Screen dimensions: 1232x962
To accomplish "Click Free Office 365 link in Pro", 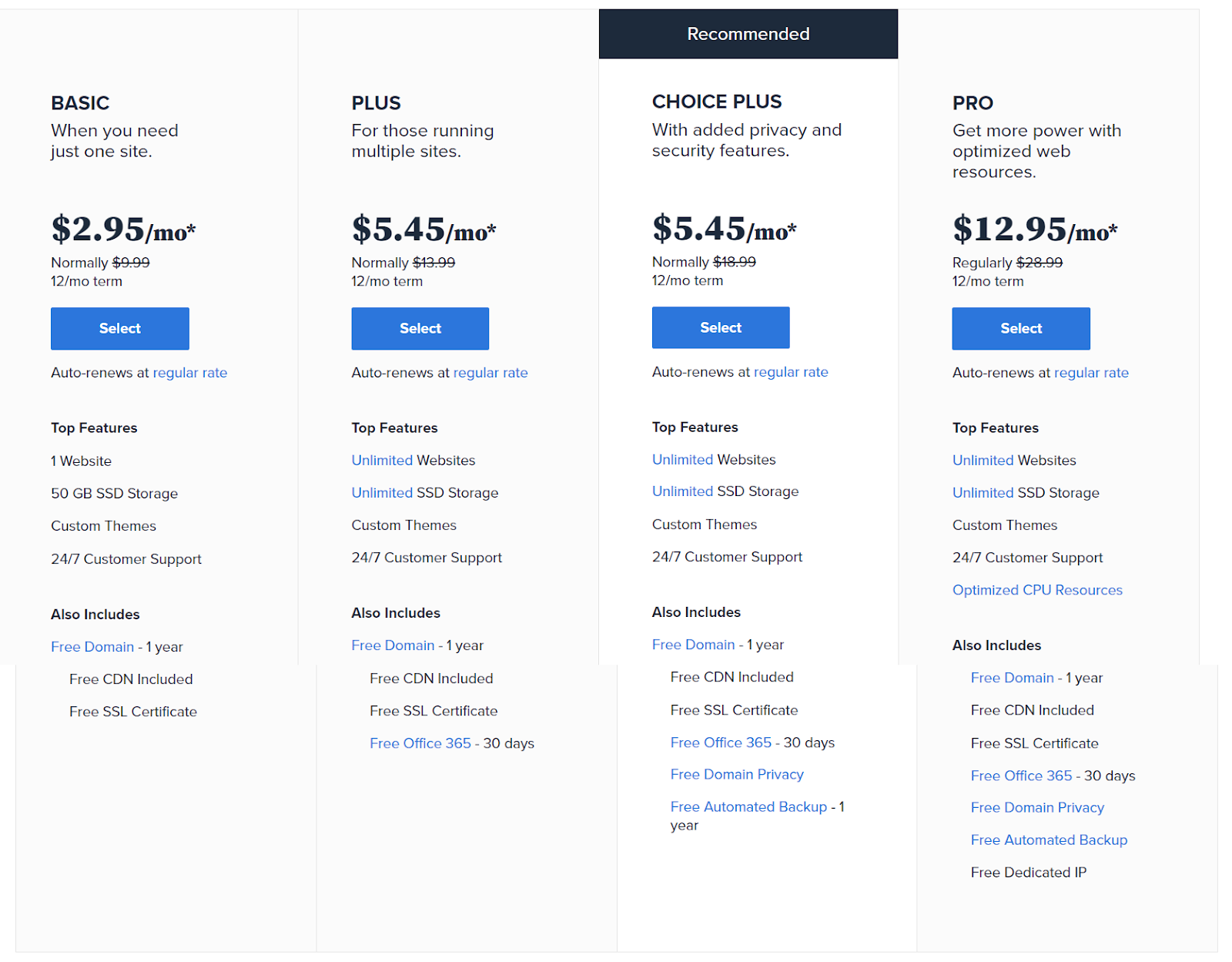I will [x=1021, y=776].
